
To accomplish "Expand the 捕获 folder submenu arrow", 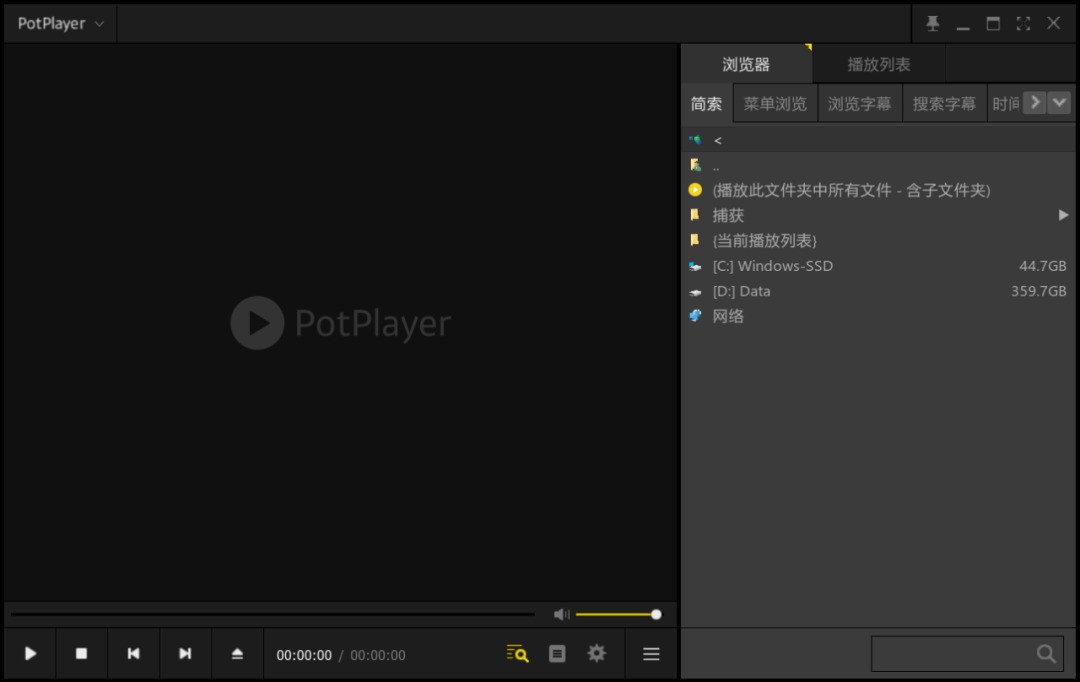I will coord(1063,216).
